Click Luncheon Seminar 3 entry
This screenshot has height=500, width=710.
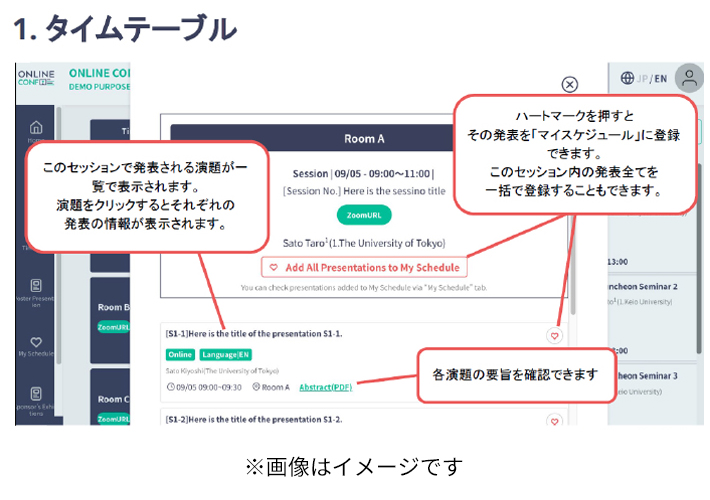click(646, 376)
